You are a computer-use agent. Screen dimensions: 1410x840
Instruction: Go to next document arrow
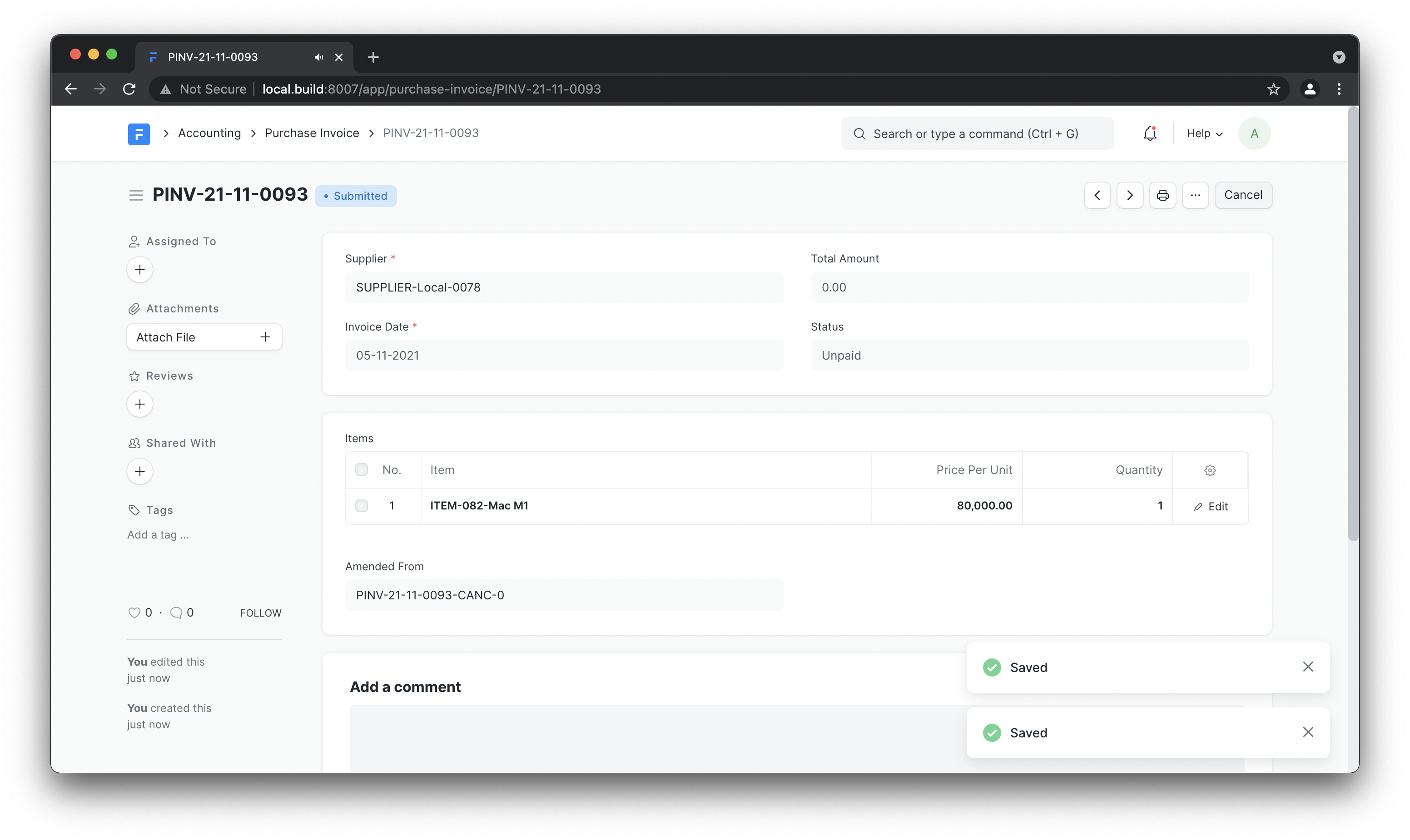[x=1129, y=195]
